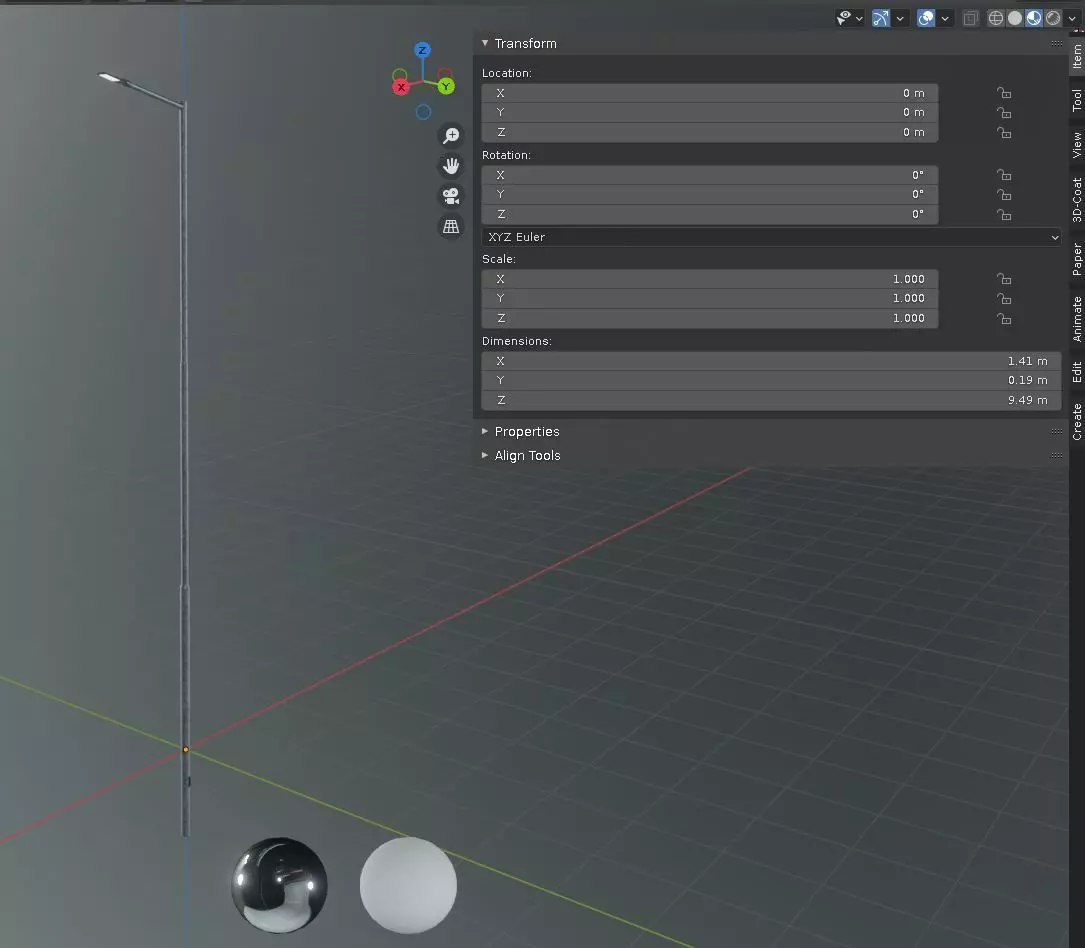
Task: Switch to material preview shading
Action: click(x=1034, y=19)
